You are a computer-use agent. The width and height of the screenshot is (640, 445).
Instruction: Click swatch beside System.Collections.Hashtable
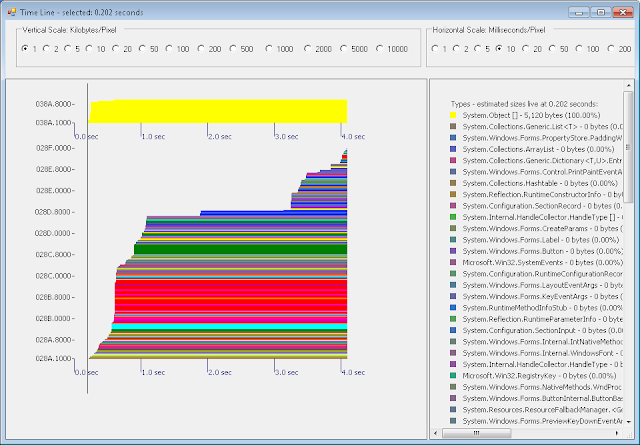tap(453, 183)
